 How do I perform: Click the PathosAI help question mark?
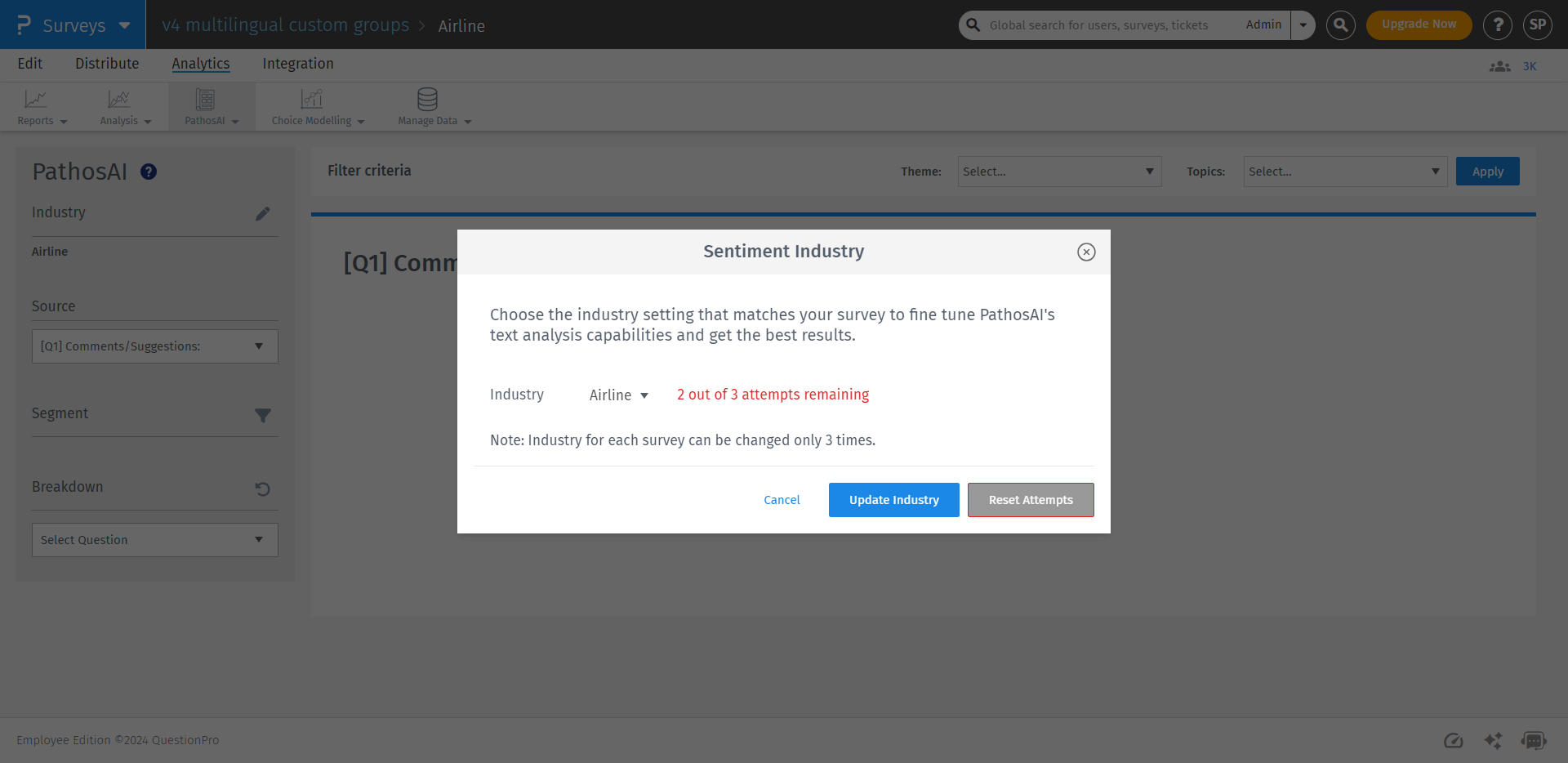point(148,172)
